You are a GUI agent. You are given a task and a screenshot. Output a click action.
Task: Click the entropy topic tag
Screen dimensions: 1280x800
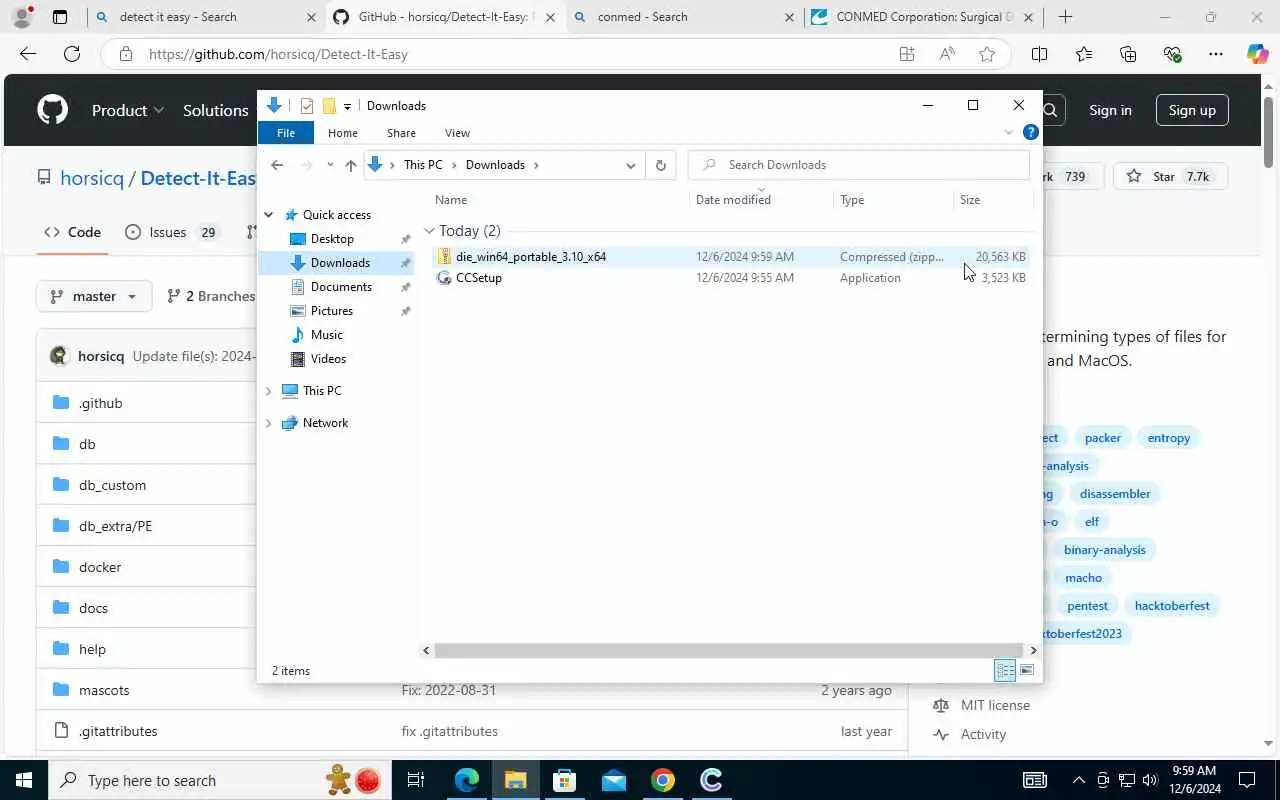(1169, 437)
